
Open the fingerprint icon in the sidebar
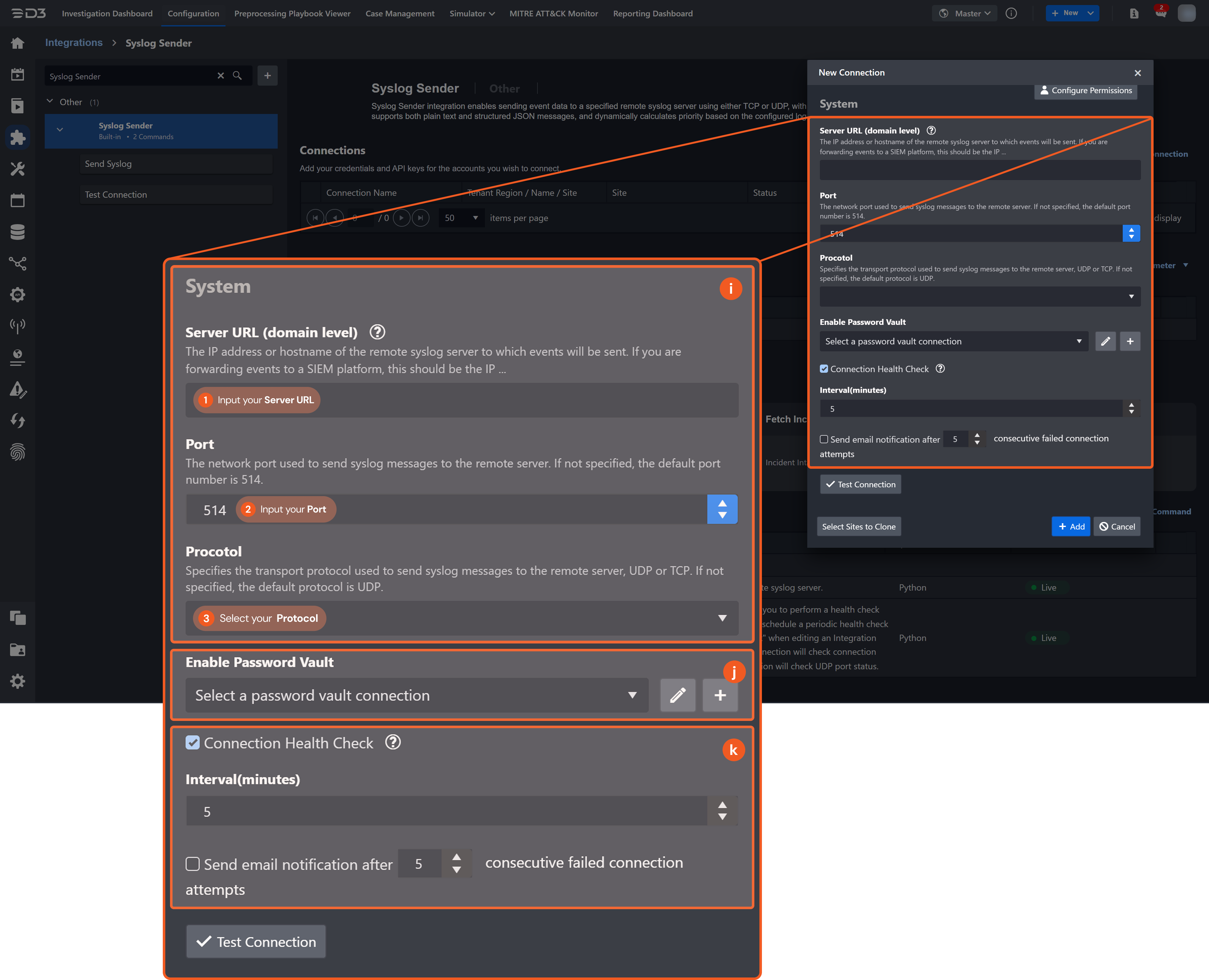click(x=18, y=452)
